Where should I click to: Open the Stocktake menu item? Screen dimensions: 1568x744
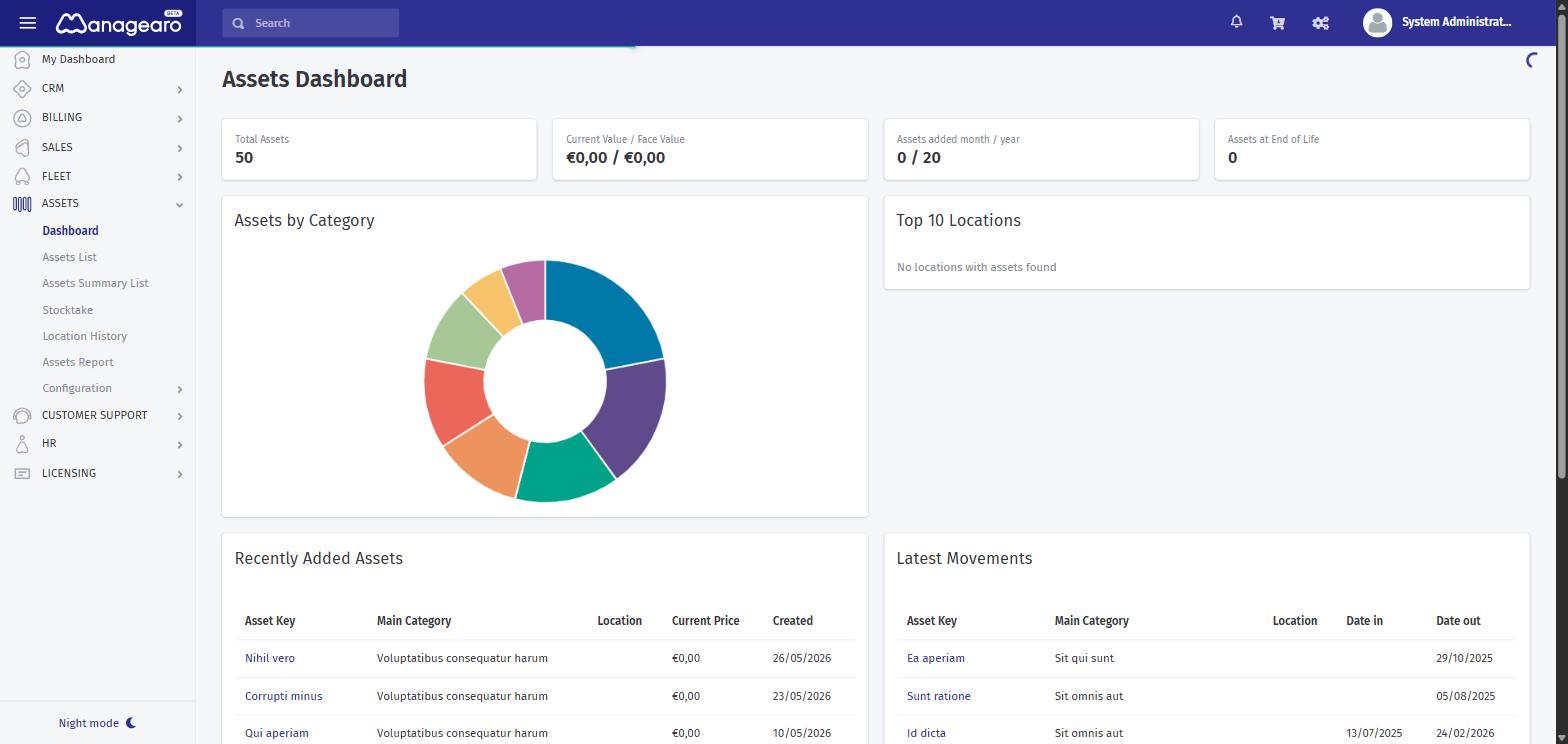(67, 310)
